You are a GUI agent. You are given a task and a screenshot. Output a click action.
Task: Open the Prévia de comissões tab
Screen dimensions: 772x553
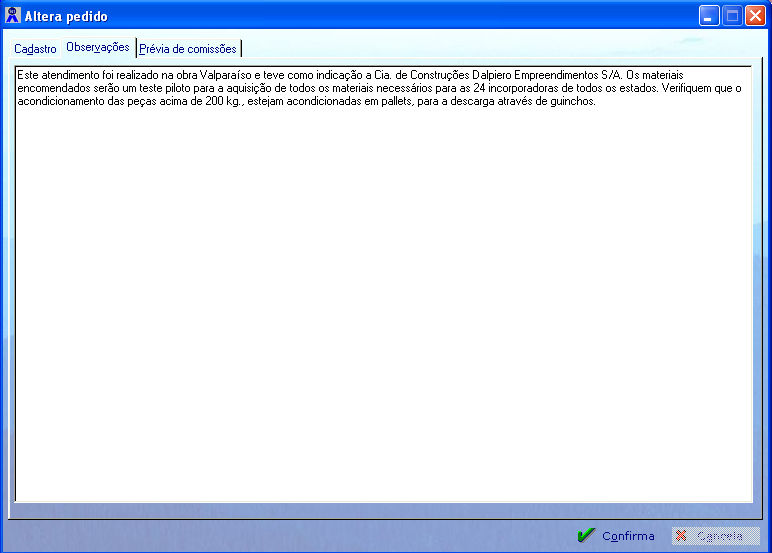pyautogui.click(x=188, y=49)
